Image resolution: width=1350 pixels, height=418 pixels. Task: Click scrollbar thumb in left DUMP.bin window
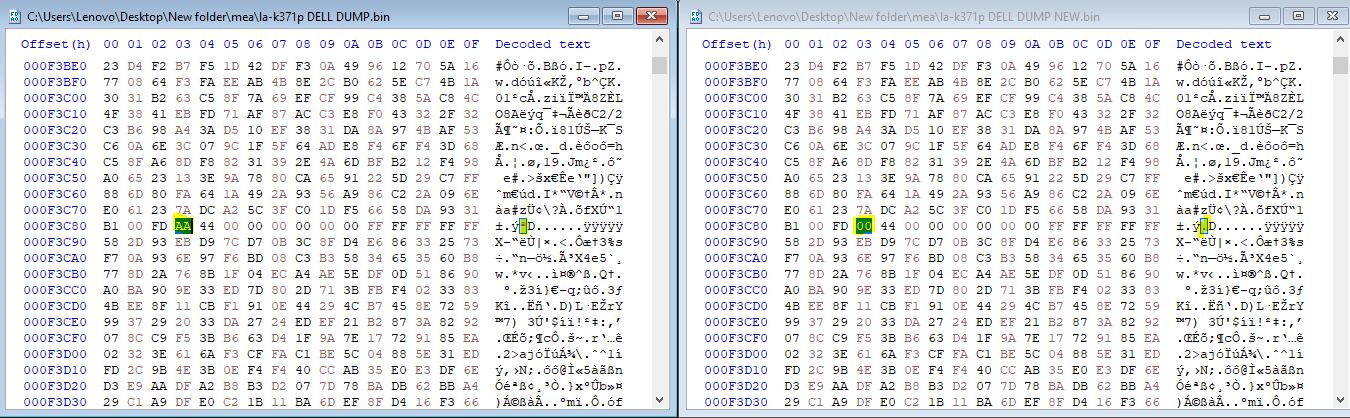(x=659, y=65)
